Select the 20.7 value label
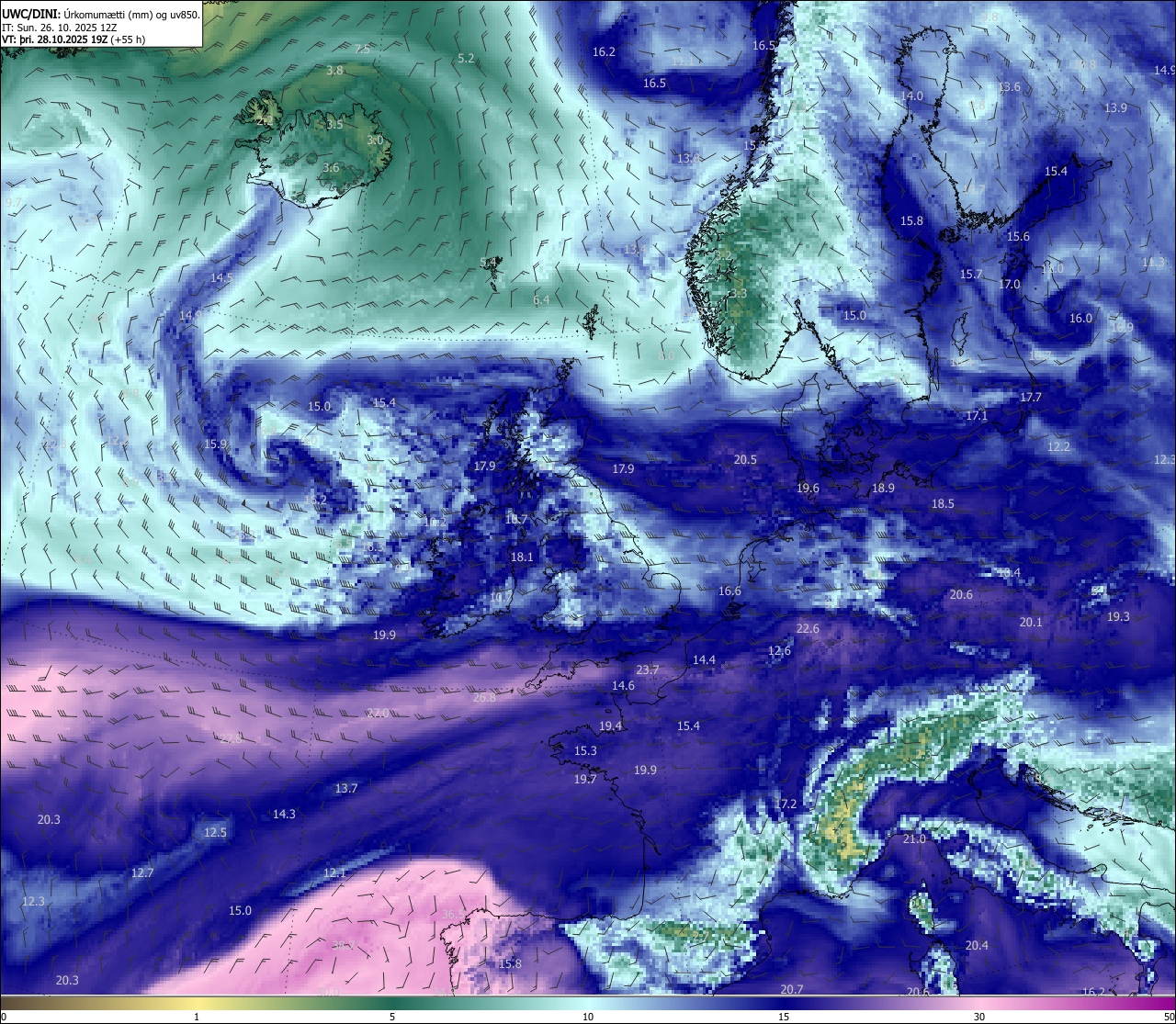This screenshot has width=1176, height=1024. point(791,989)
